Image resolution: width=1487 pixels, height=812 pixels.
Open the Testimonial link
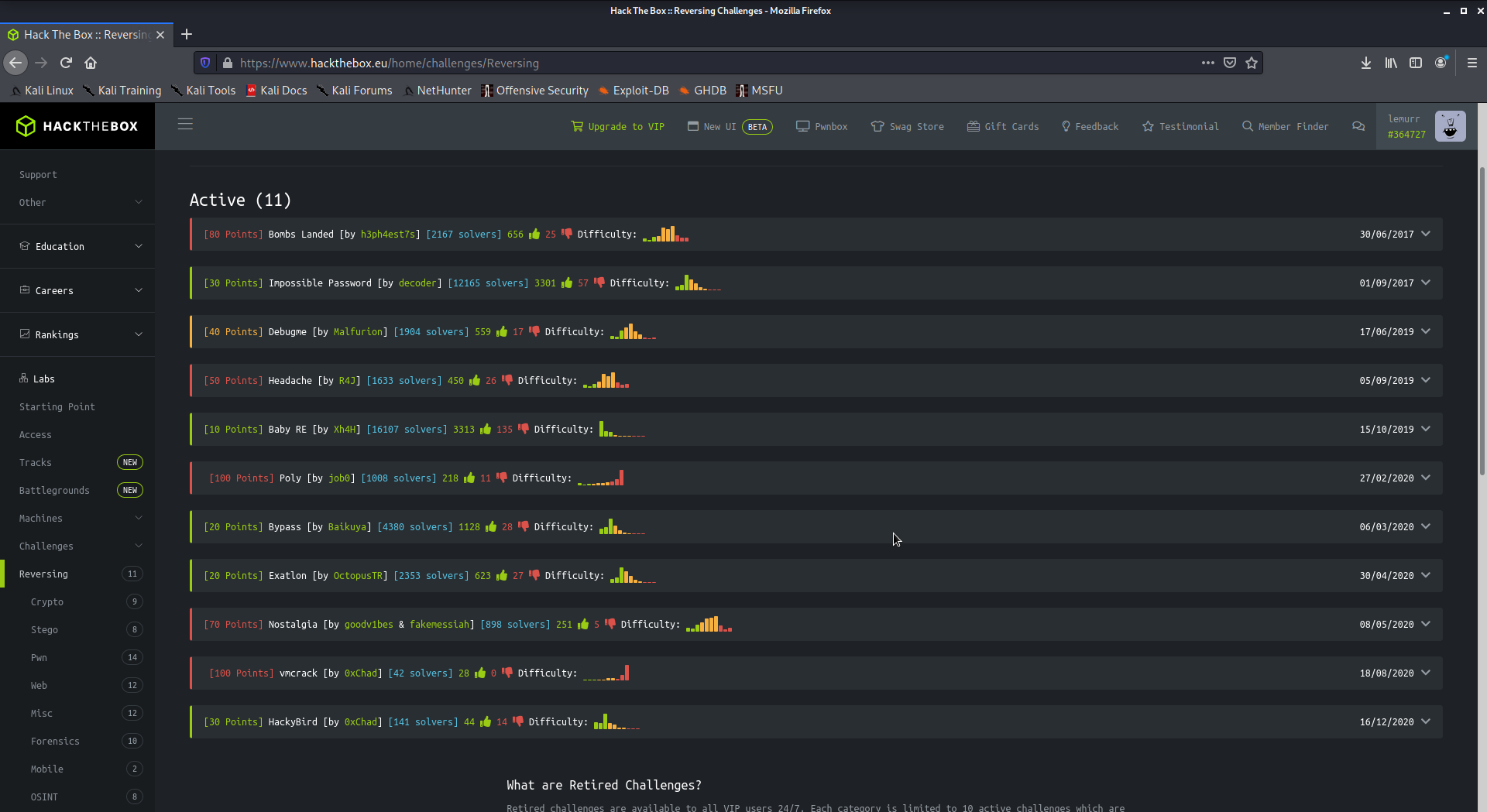click(1180, 126)
